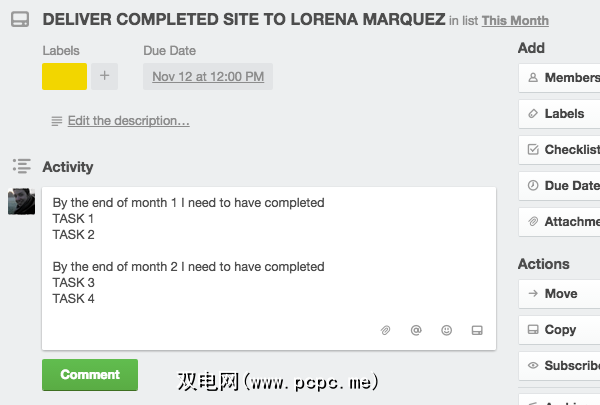Image resolution: width=600 pixels, height=405 pixels.
Task: Select the yellow label swatch
Action: (x=64, y=76)
